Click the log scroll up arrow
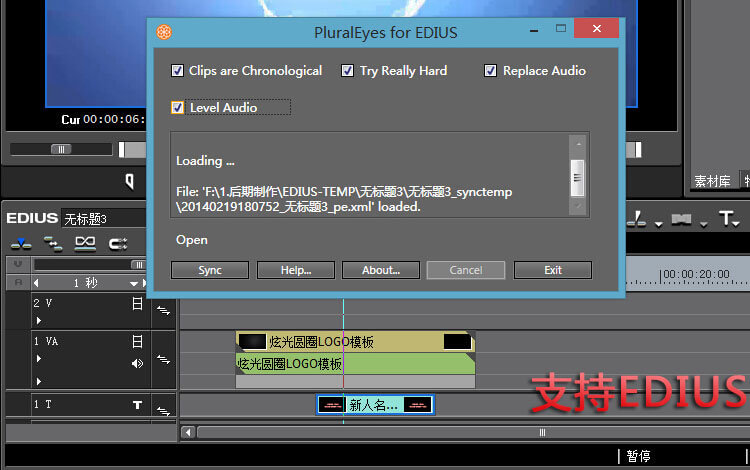 tap(578, 143)
